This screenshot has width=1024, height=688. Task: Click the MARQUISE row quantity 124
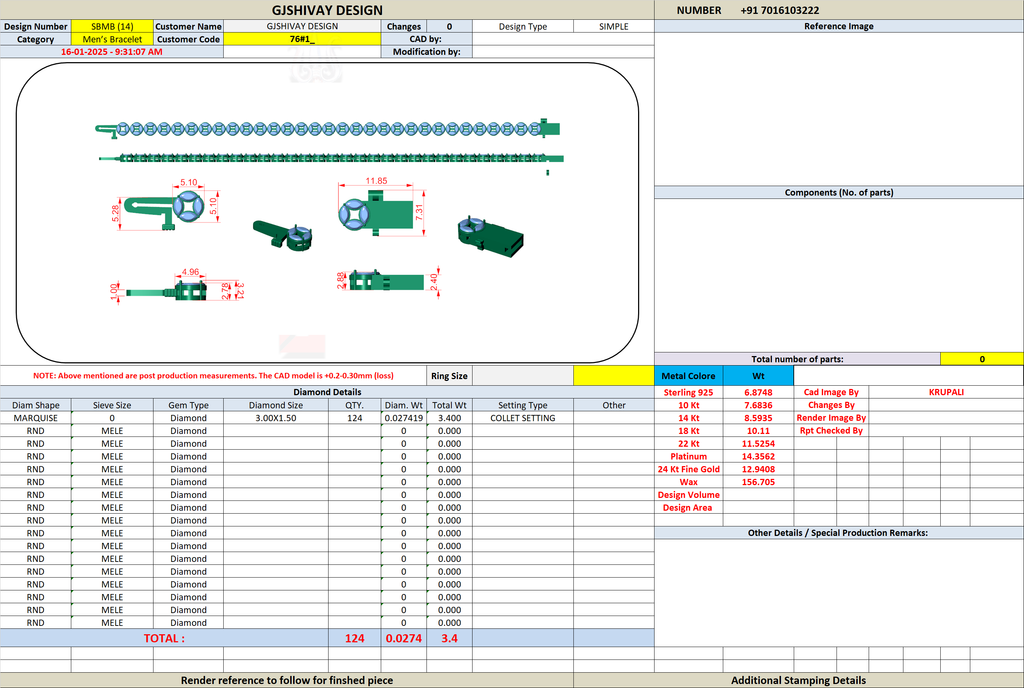pos(355,418)
